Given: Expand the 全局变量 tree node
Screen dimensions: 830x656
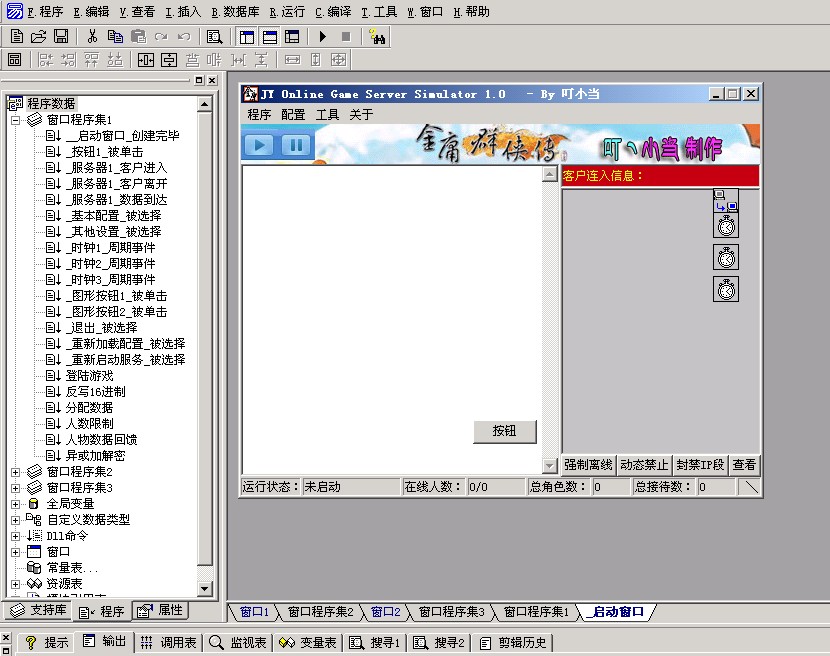Looking at the screenshot, I should [16, 504].
